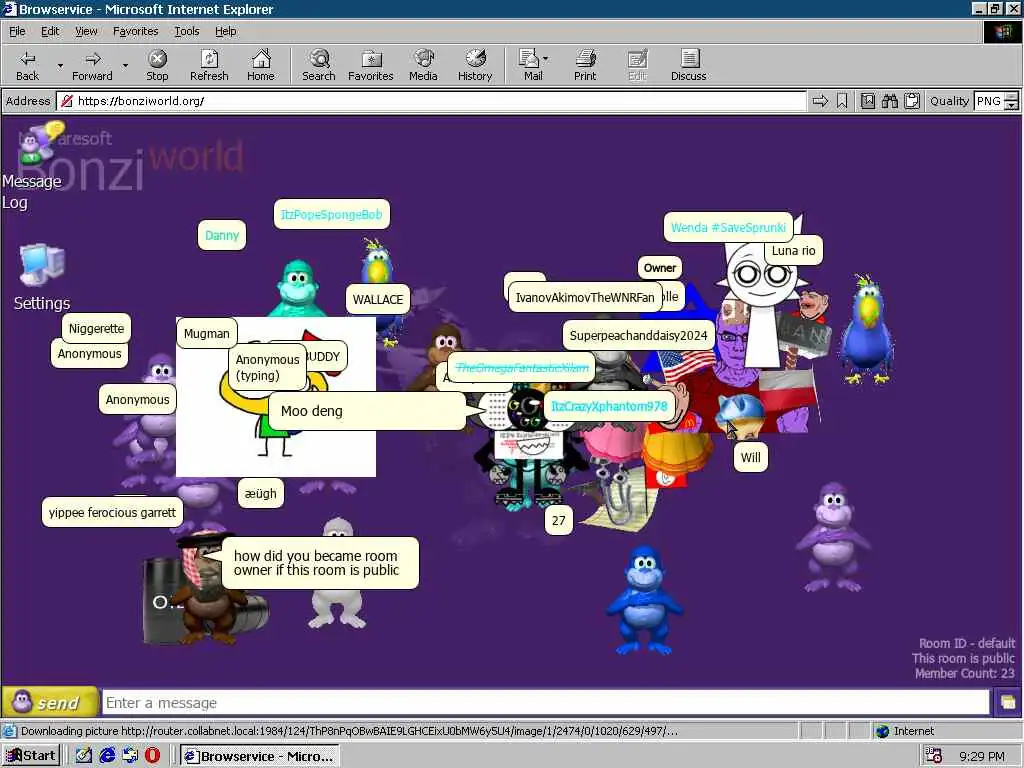
Task: Click the Discuss toolbar button
Action: (x=689, y=65)
